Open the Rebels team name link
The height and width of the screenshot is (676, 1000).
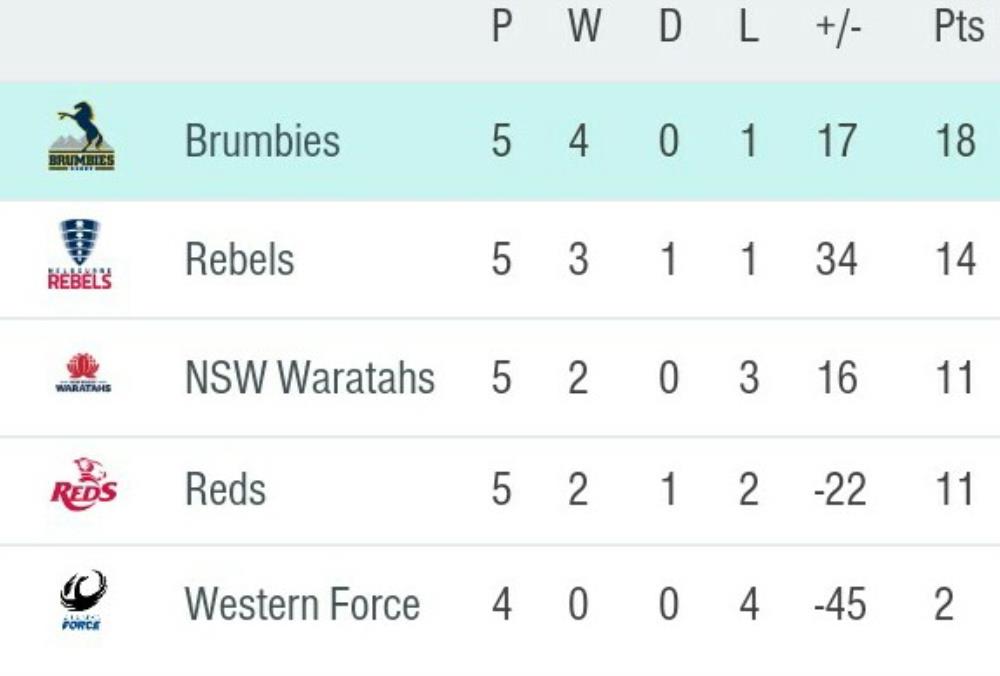coord(240,260)
